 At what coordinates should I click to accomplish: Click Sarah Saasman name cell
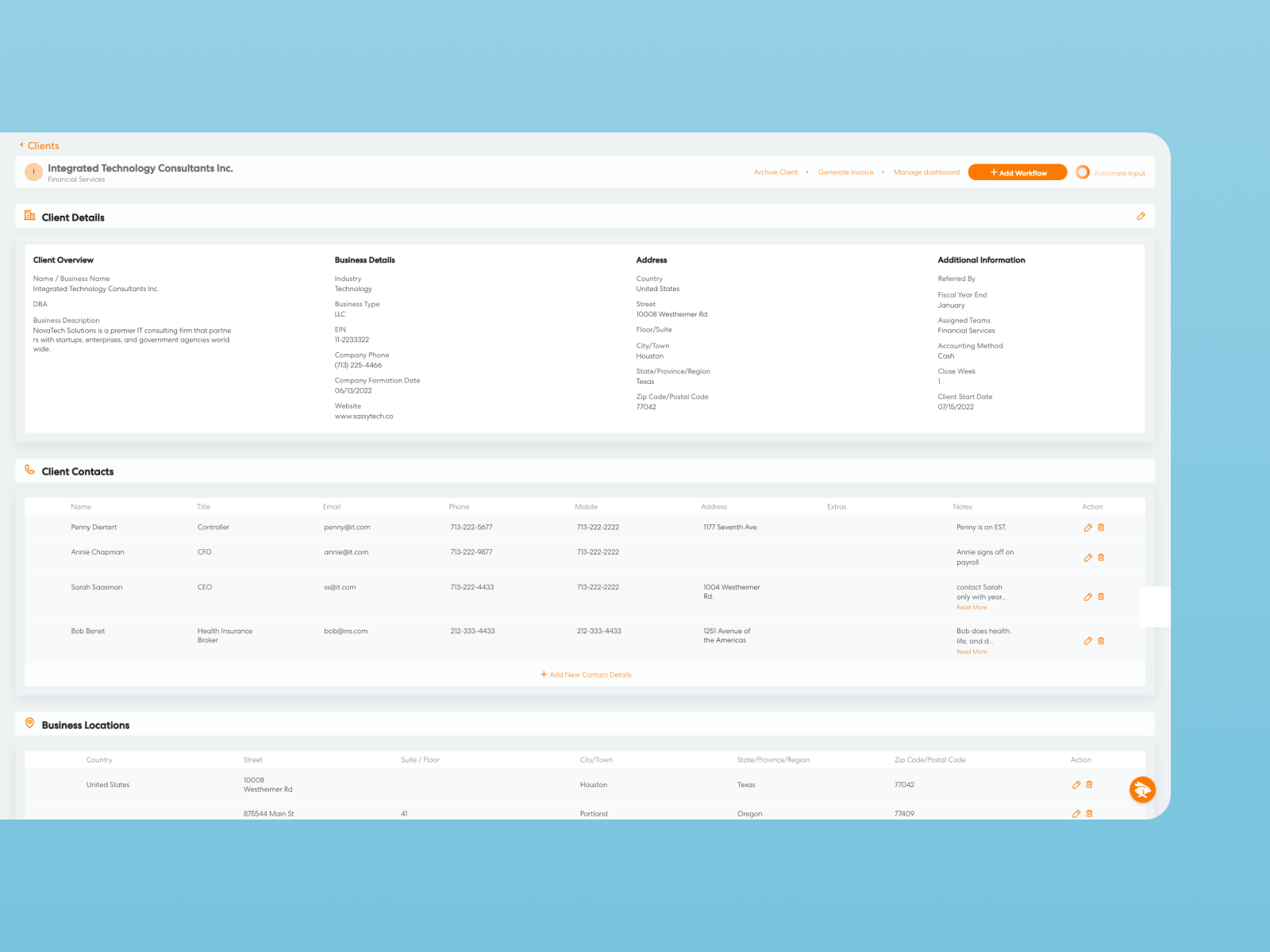click(97, 588)
